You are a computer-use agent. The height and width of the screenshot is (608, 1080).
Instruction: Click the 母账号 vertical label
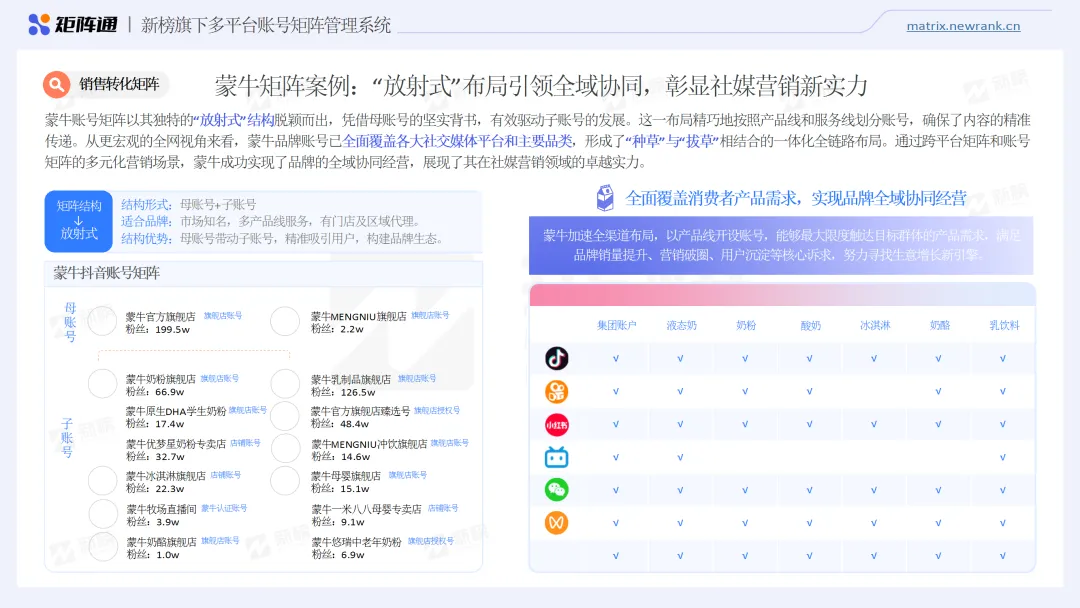[x=70, y=322]
